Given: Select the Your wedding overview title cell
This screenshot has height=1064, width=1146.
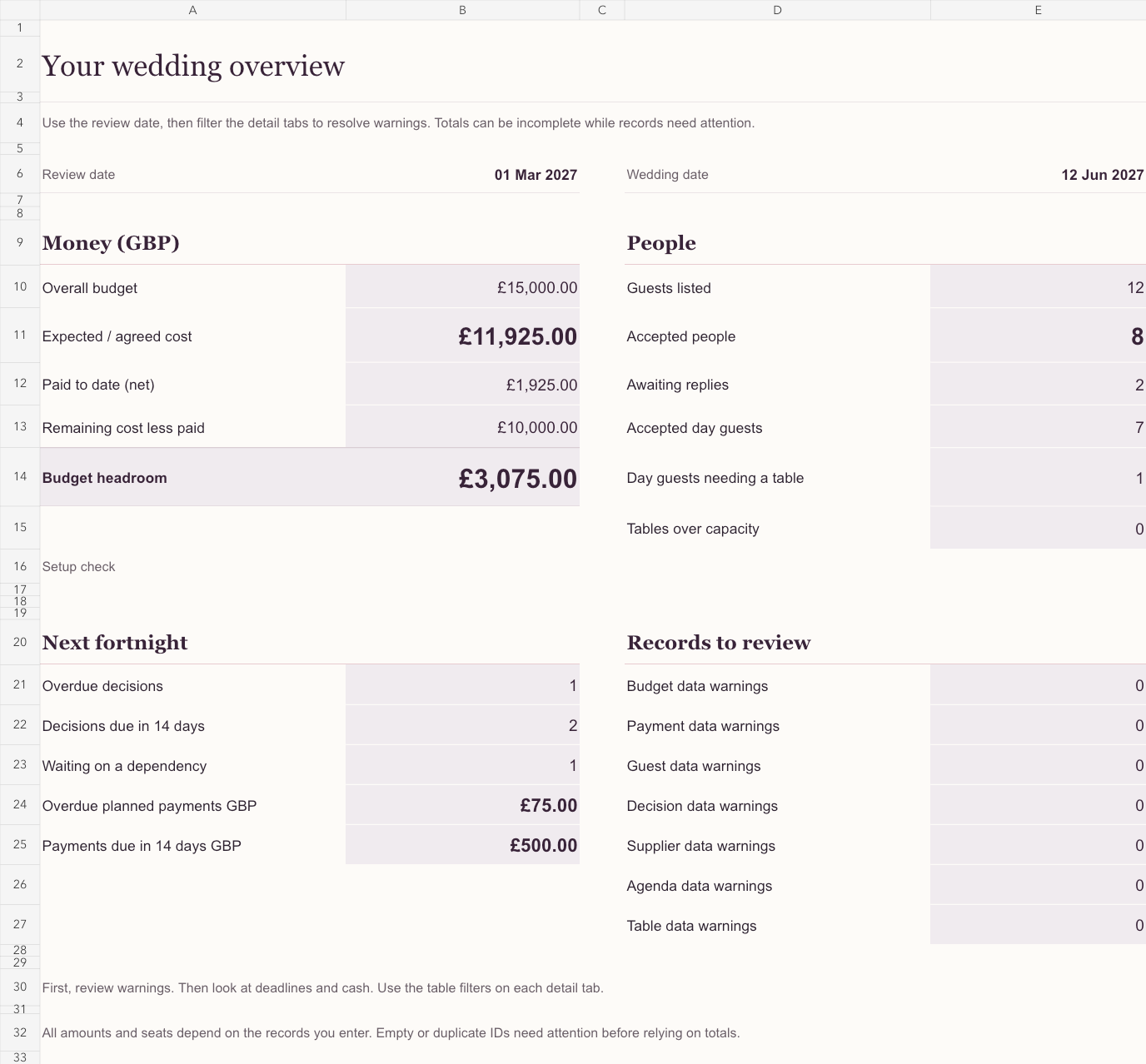Looking at the screenshot, I should click(193, 66).
